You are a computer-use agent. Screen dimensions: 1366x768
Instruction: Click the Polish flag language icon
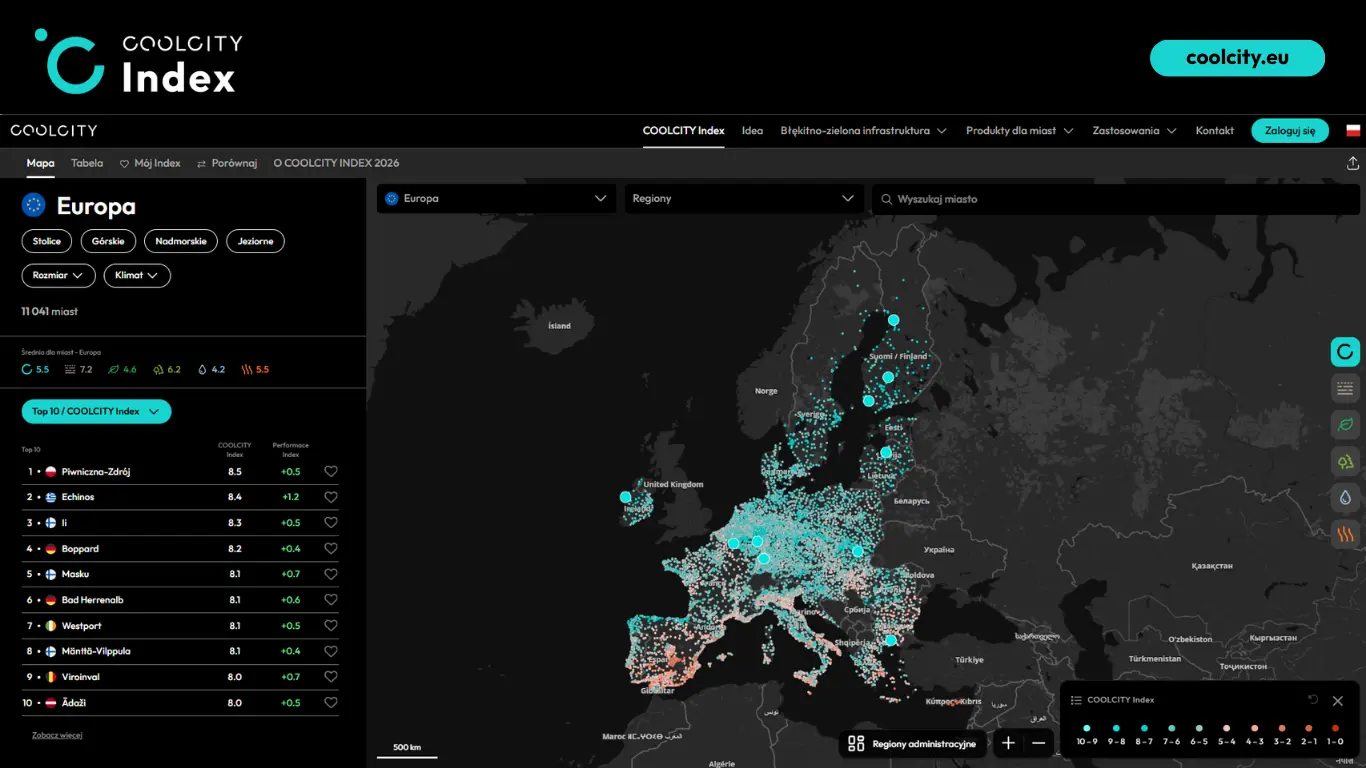pos(1353,131)
